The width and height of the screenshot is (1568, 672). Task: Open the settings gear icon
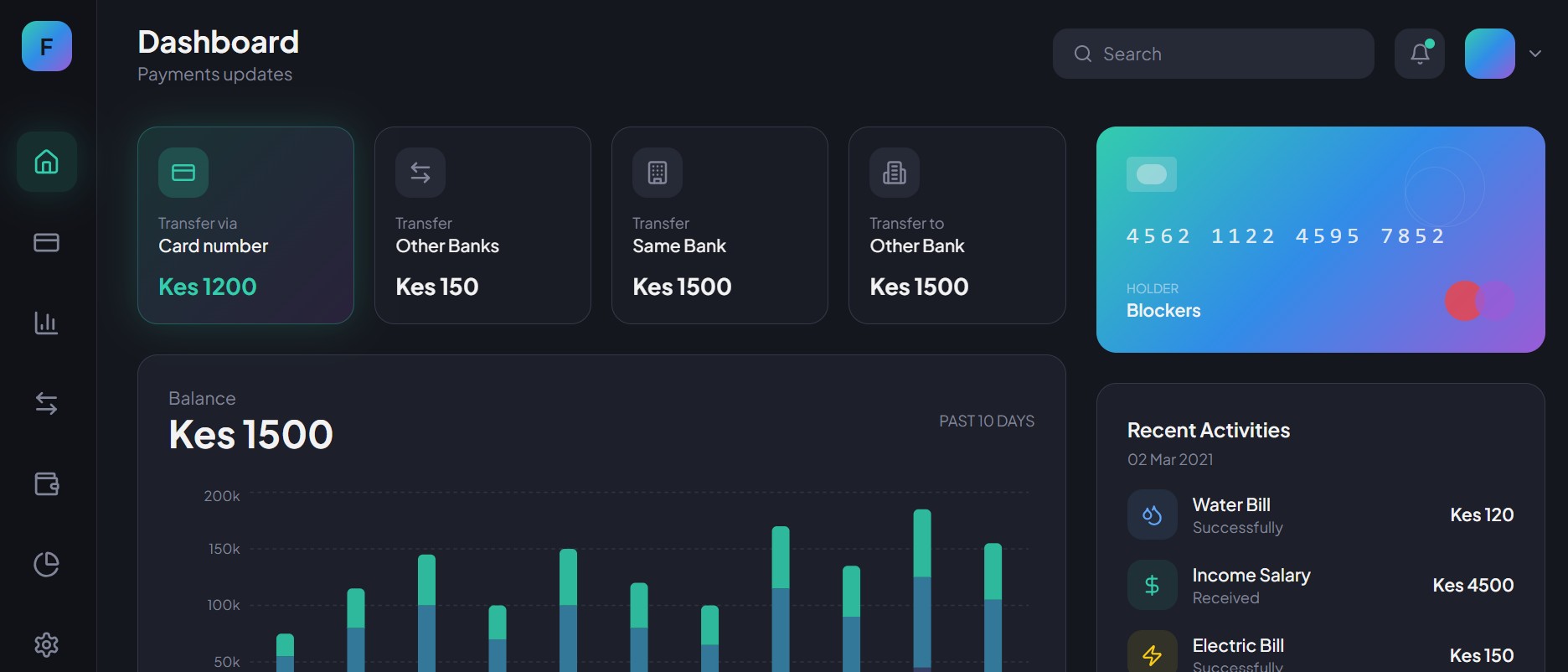47,644
